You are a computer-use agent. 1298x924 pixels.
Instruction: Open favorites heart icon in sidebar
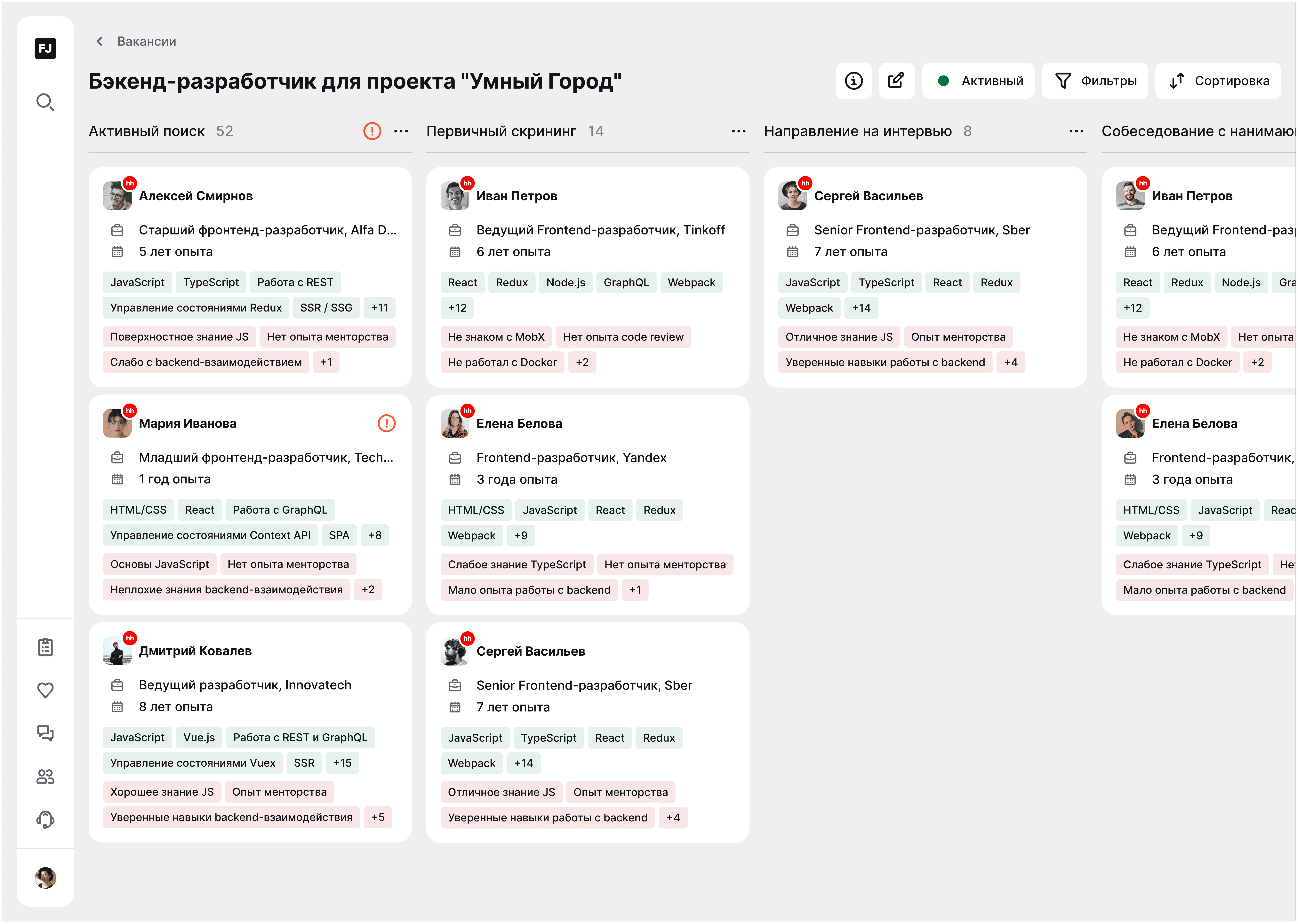click(x=45, y=690)
